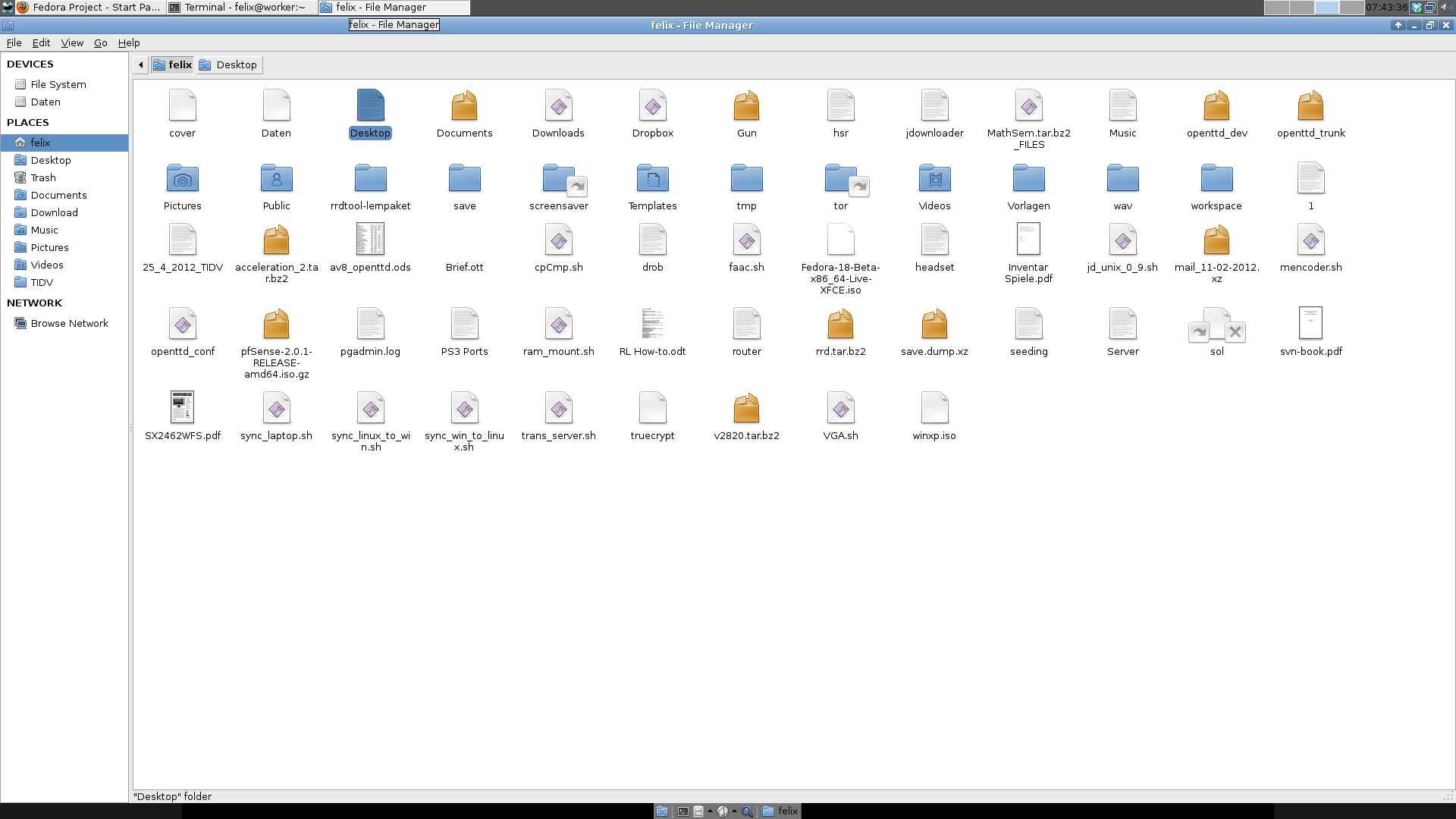Open the Go menu
The image size is (1456, 819).
(x=100, y=43)
